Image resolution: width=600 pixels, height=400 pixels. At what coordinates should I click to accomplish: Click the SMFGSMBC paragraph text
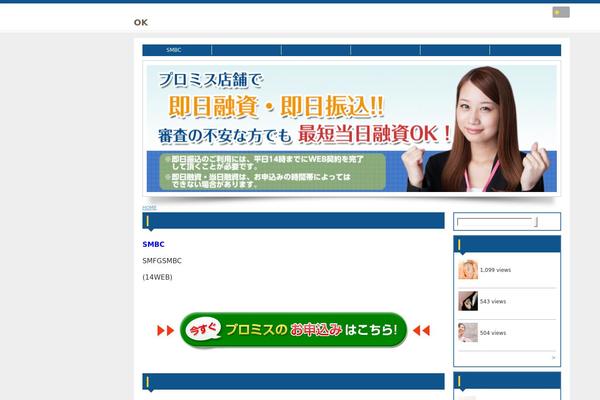coord(162,261)
